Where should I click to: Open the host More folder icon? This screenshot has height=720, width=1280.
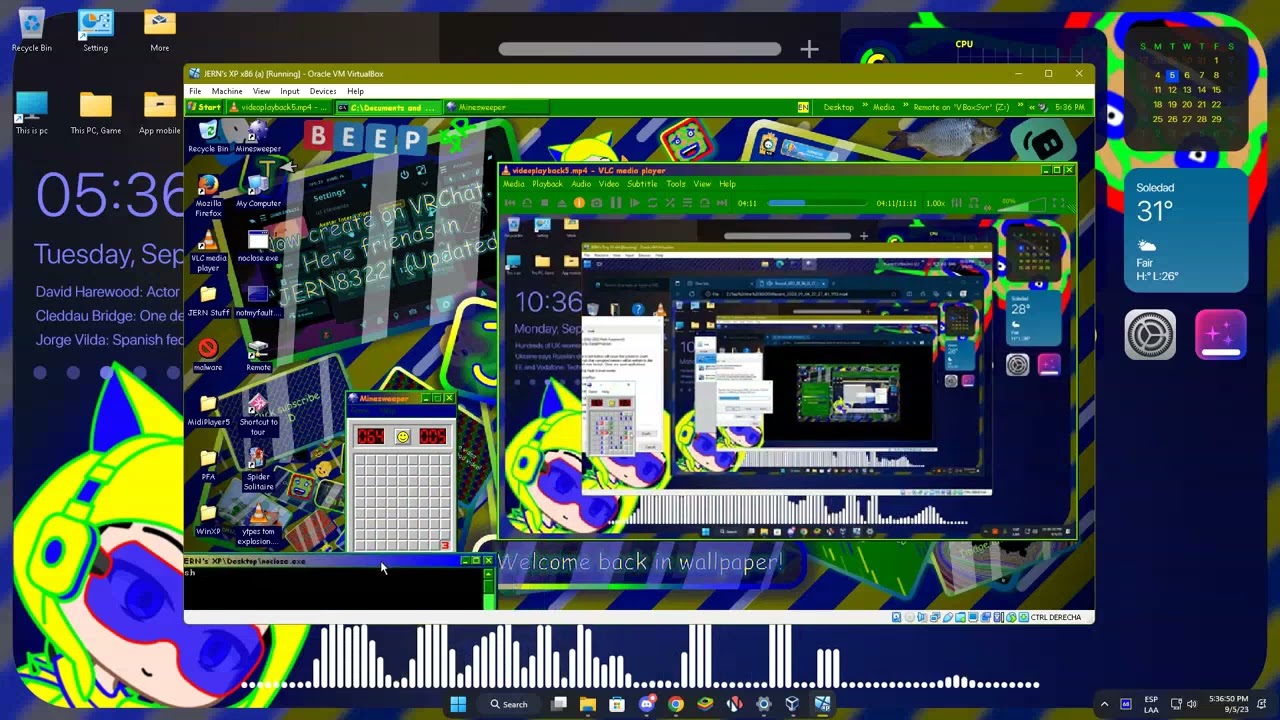pyautogui.click(x=159, y=31)
